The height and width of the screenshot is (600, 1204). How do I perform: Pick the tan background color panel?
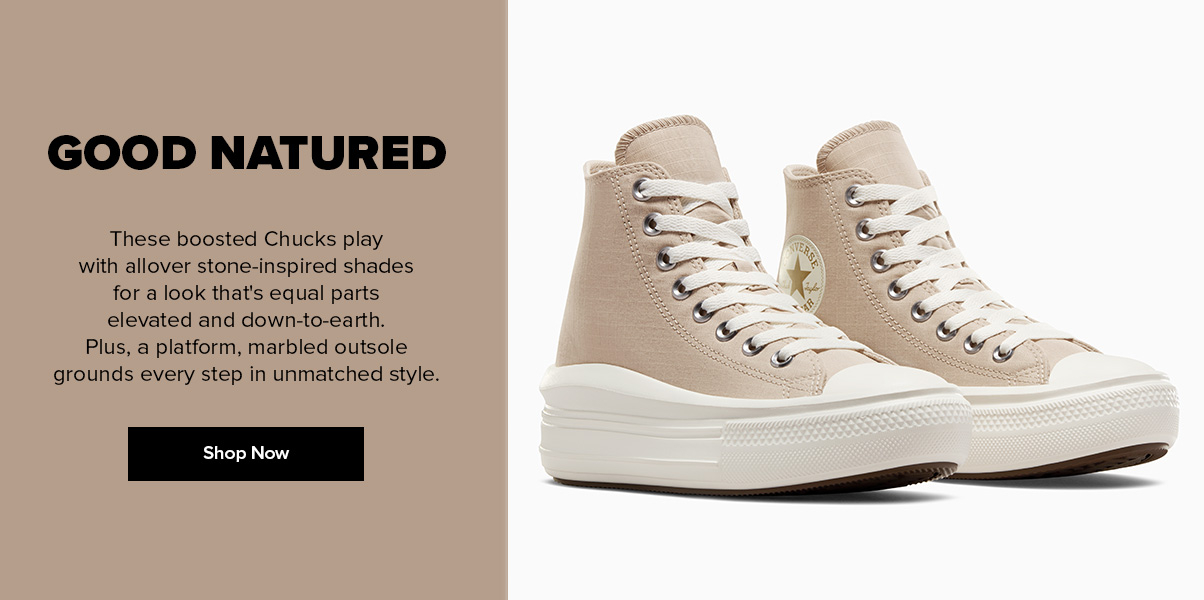(x=253, y=300)
